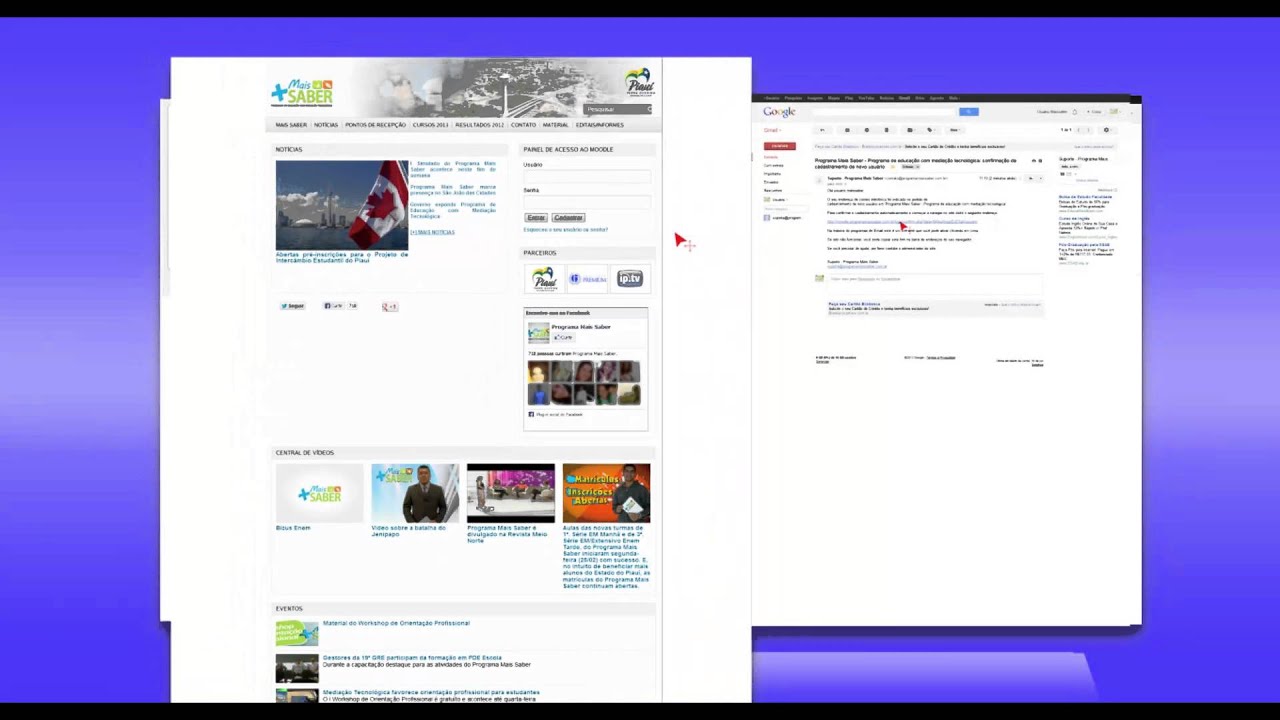
Task: Click the Programa Mais Saber Facebook page avatar
Action: [539, 333]
